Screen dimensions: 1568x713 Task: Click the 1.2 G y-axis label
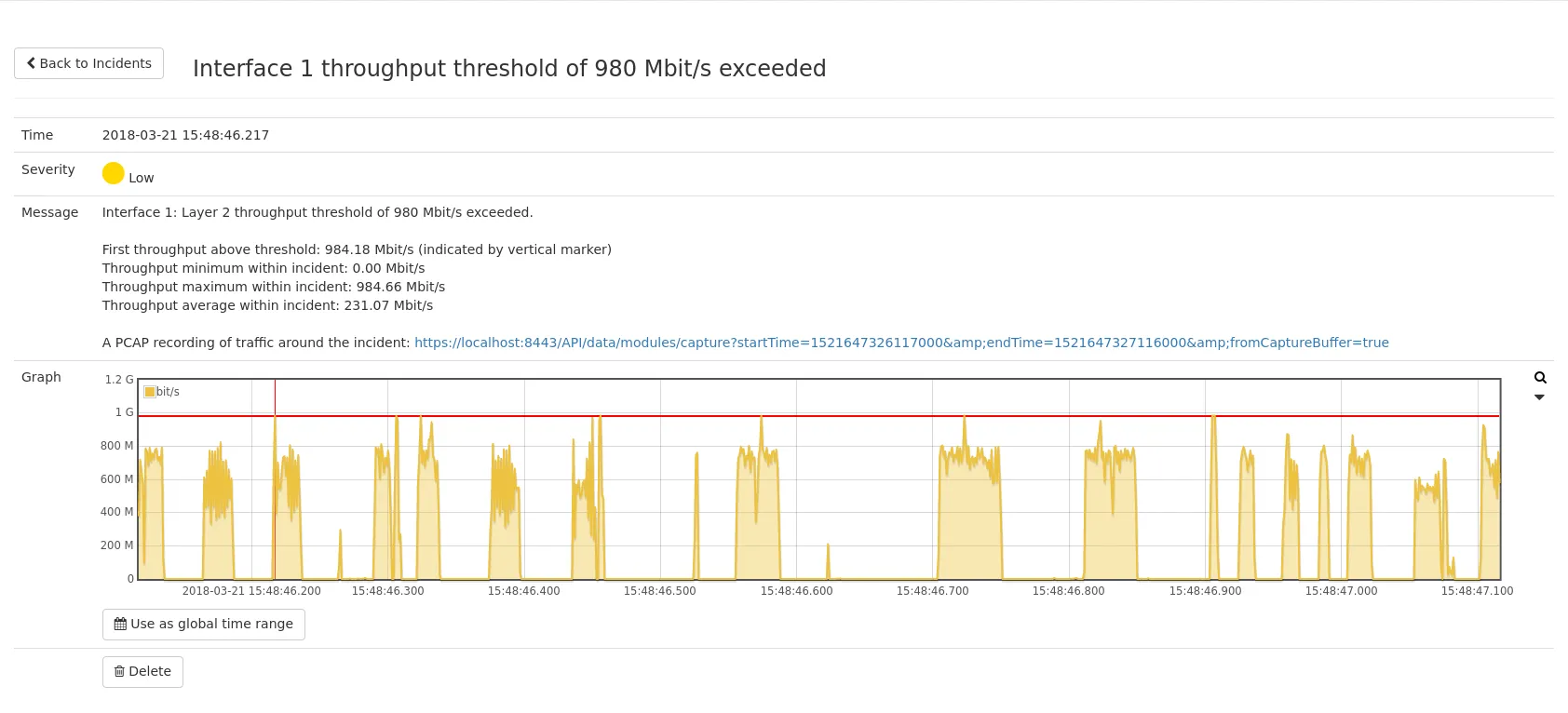coord(119,380)
